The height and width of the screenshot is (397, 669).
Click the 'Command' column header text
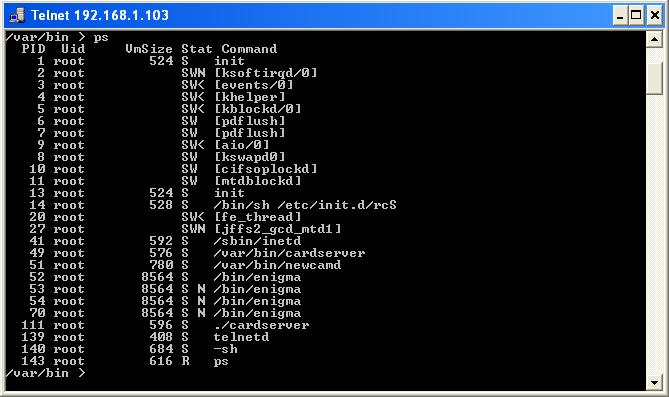click(249, 49)
